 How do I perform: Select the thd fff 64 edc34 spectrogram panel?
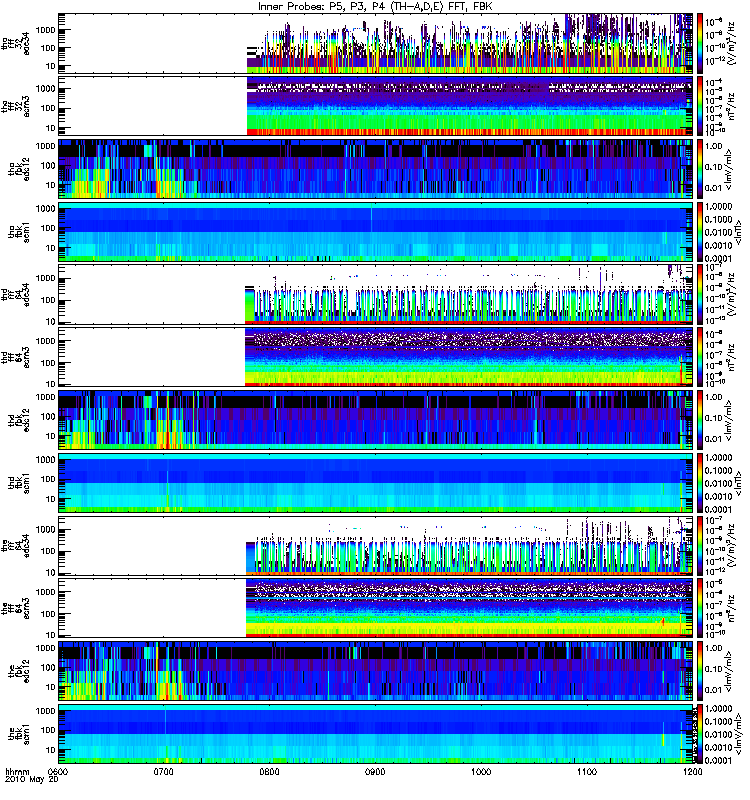376,294
